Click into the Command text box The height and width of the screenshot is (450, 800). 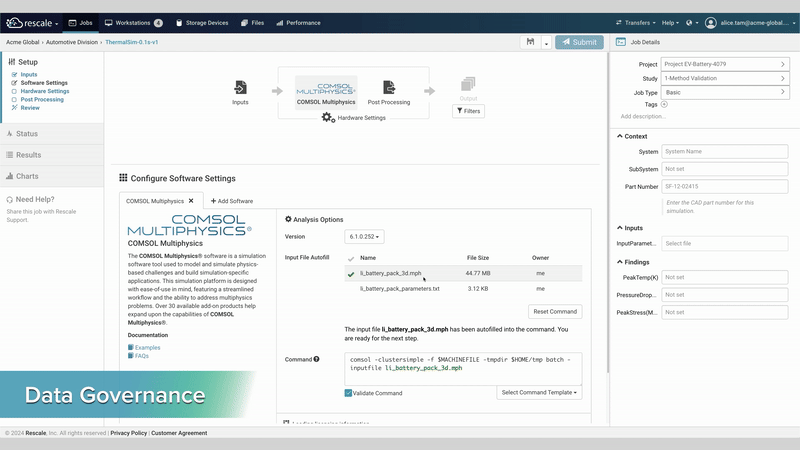point(463,369)
